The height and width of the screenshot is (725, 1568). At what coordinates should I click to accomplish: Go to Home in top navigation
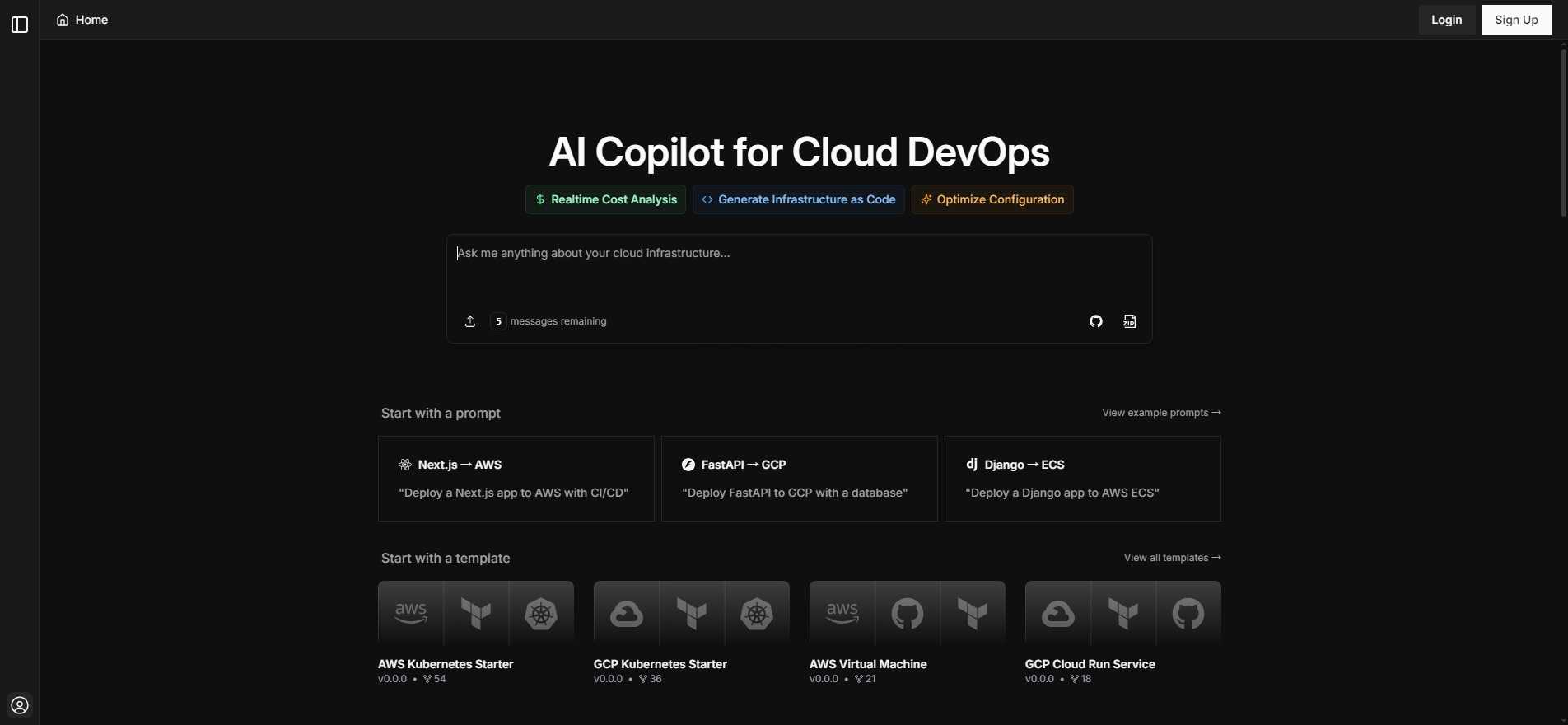(x=82, y=20)
